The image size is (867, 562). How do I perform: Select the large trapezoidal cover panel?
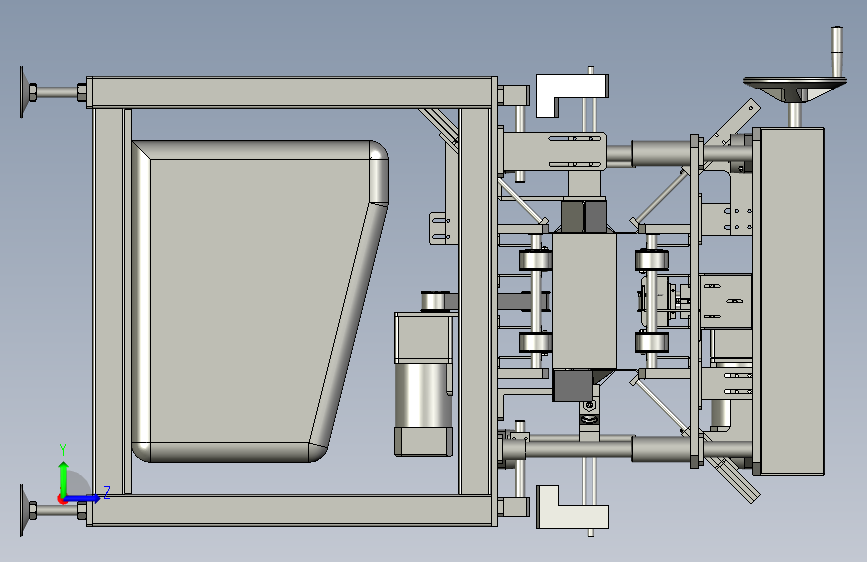260,301
